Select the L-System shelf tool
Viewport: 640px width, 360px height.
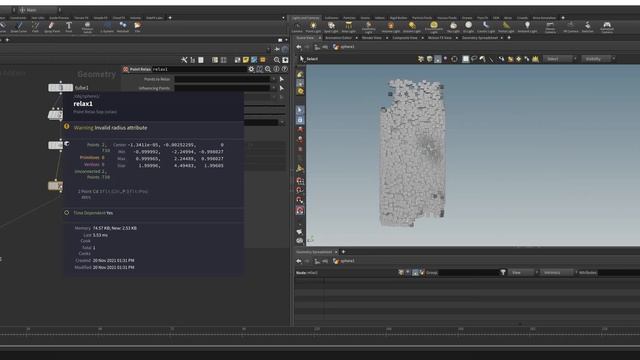107,27
